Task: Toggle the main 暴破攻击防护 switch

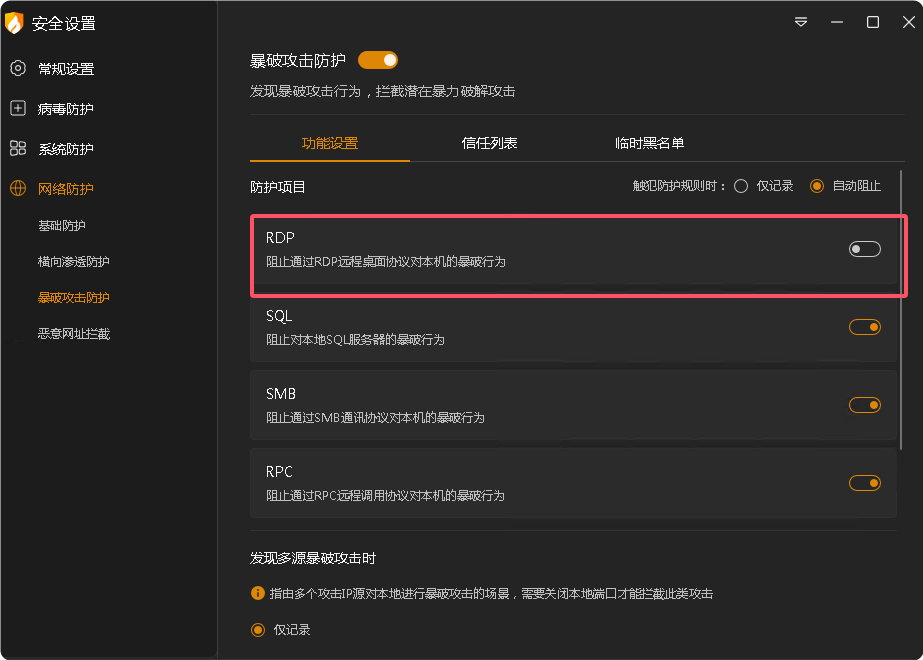Action: (378, 60)
